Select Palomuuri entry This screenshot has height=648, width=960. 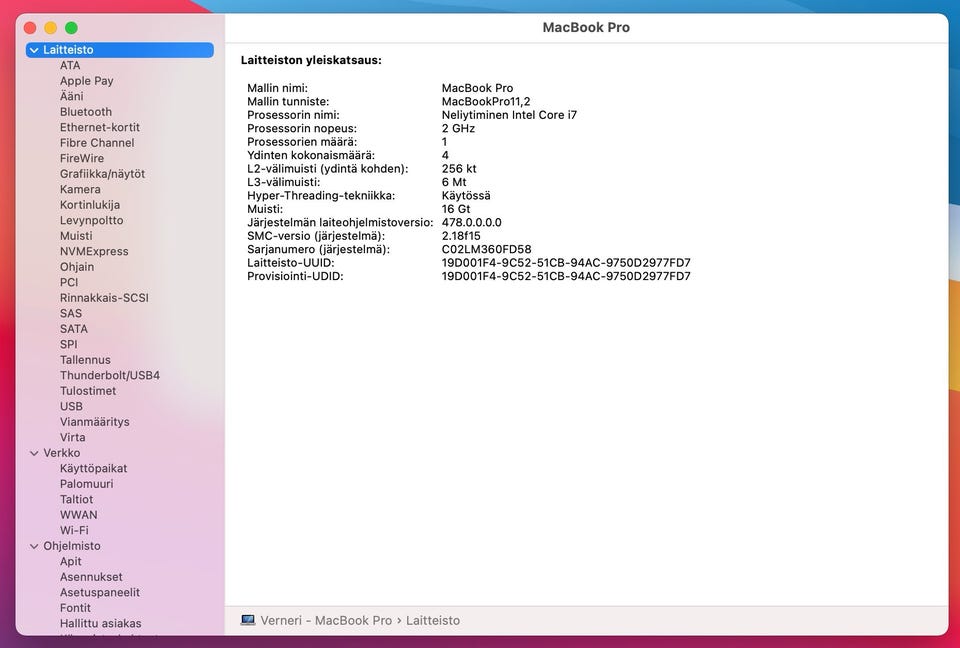(86, 484)
